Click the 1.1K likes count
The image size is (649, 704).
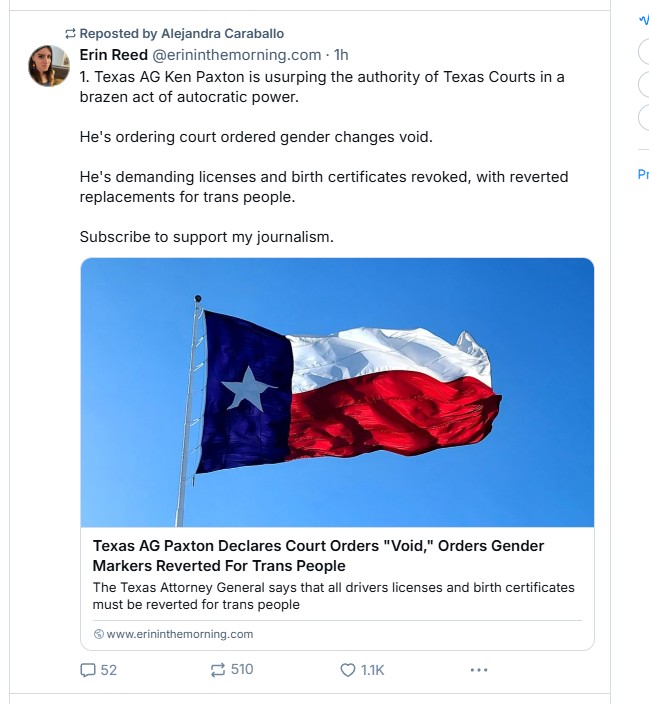(372, 670)
